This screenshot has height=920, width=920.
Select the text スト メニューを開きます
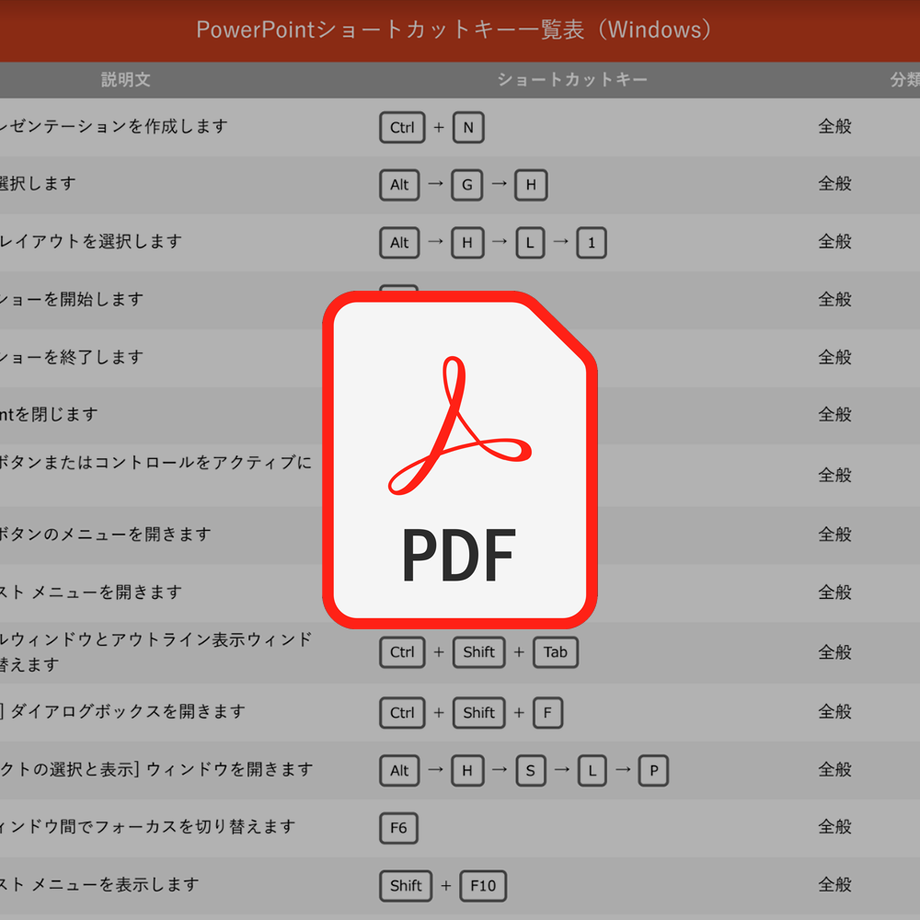(x=91, y=592)
